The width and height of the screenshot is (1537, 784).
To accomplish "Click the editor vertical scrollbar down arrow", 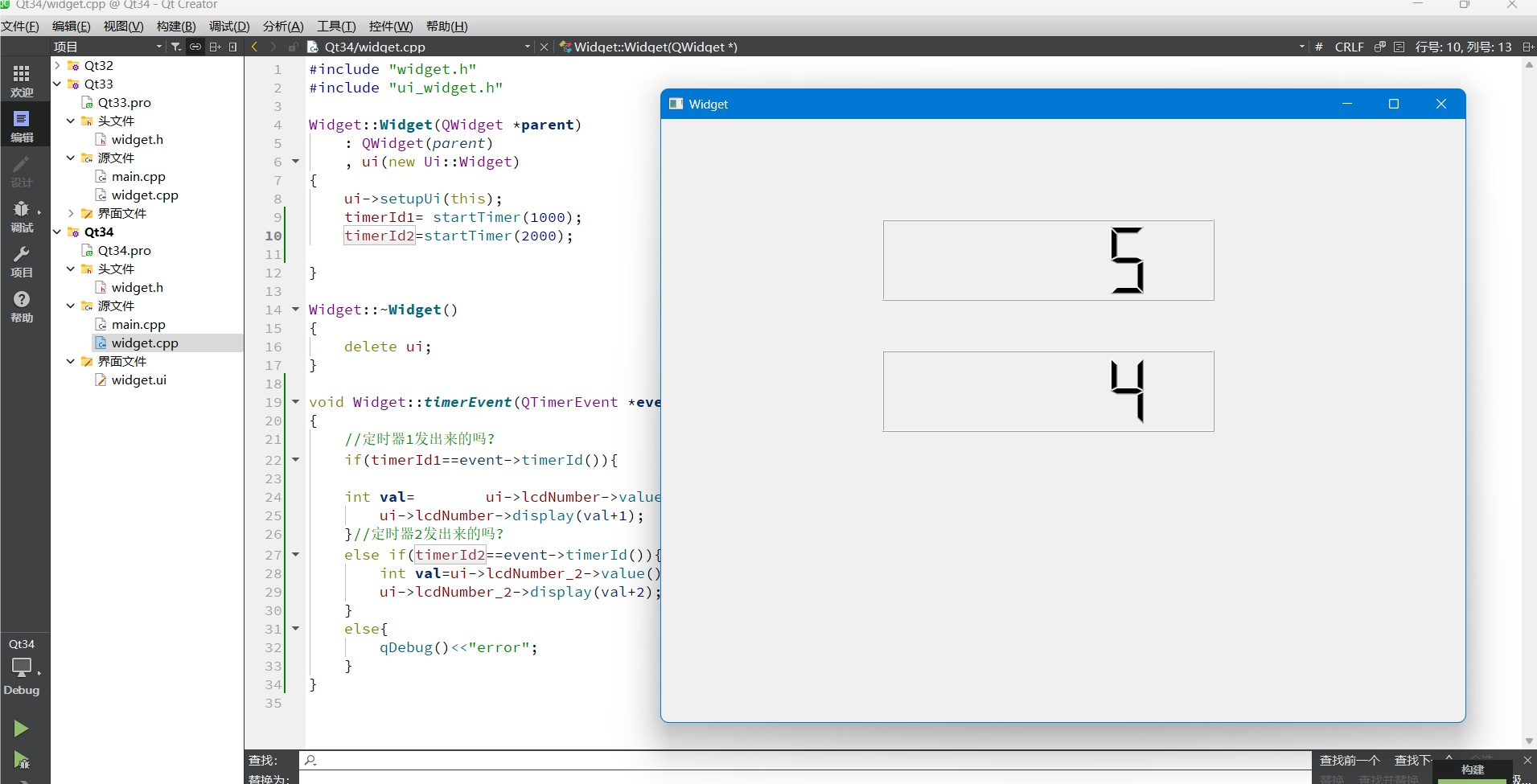I will click(1529, 741).
